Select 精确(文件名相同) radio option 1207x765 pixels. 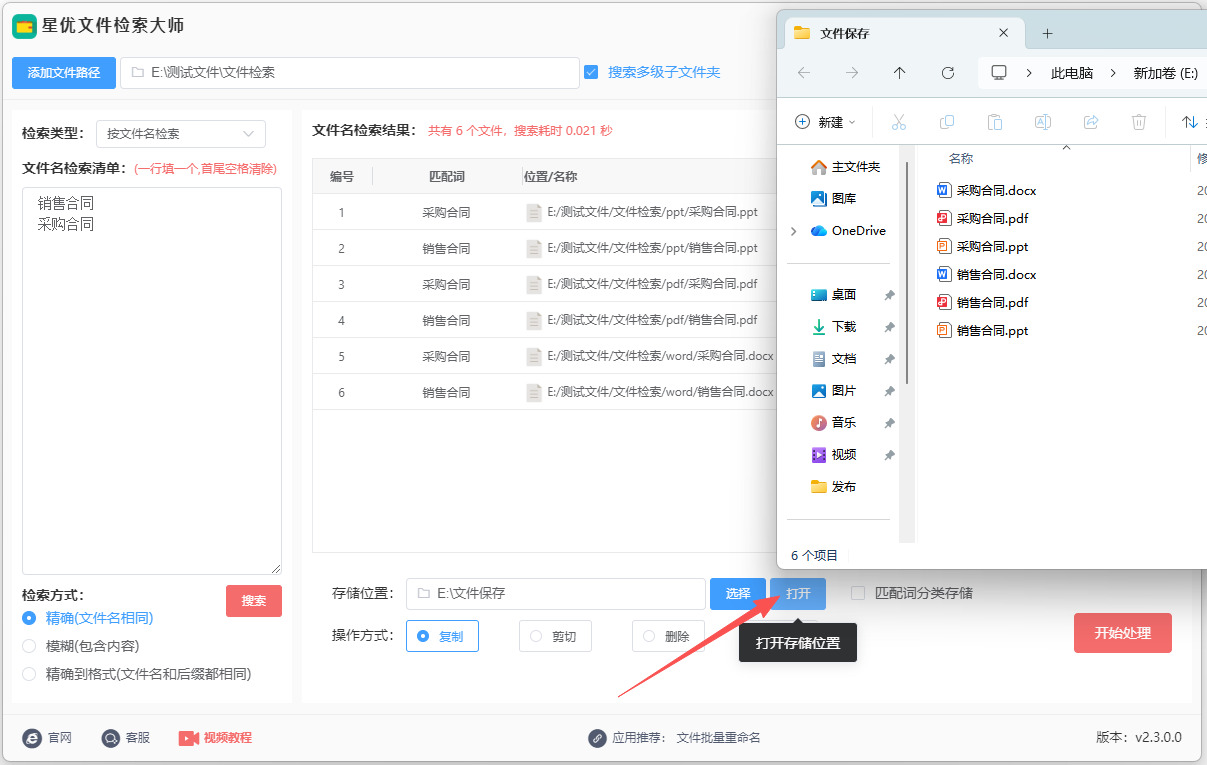pos(29,618)
